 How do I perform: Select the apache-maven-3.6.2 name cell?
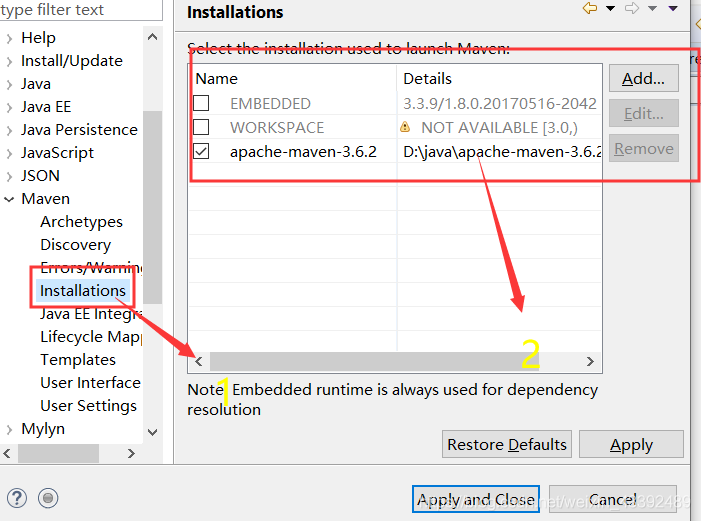[x=303, y=152]
